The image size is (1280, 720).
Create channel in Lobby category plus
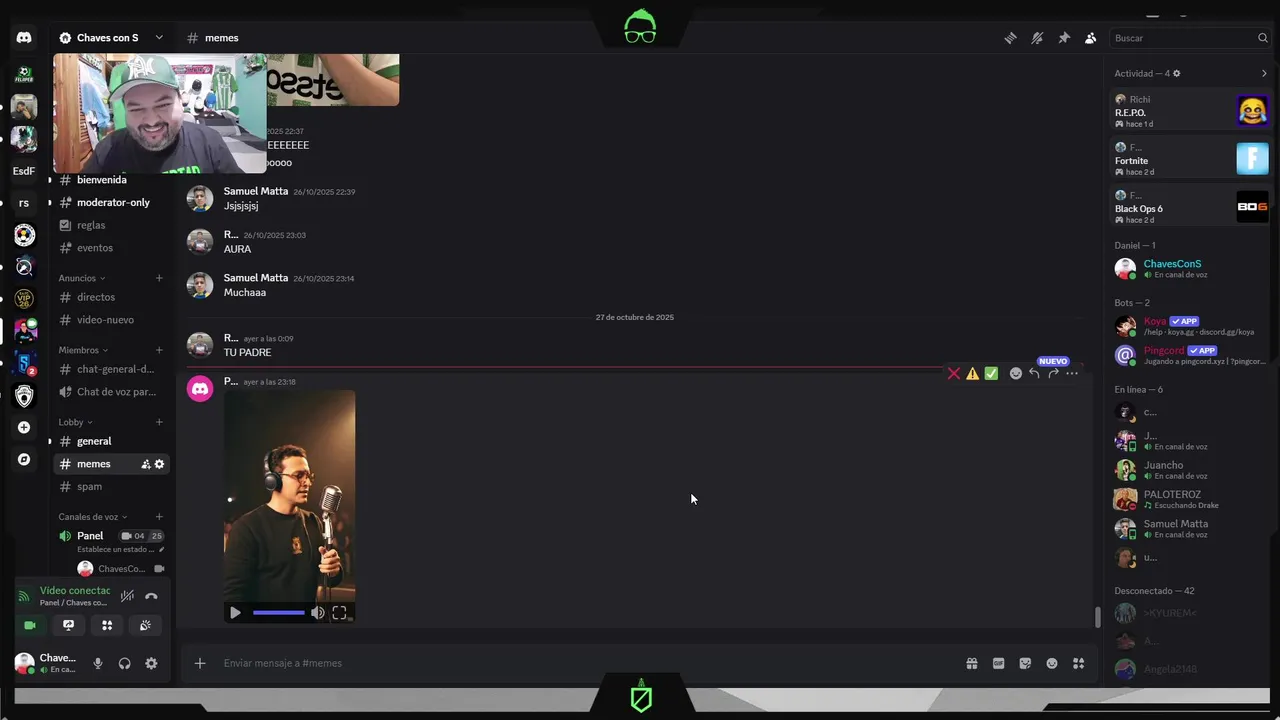(x=159, y=422)
